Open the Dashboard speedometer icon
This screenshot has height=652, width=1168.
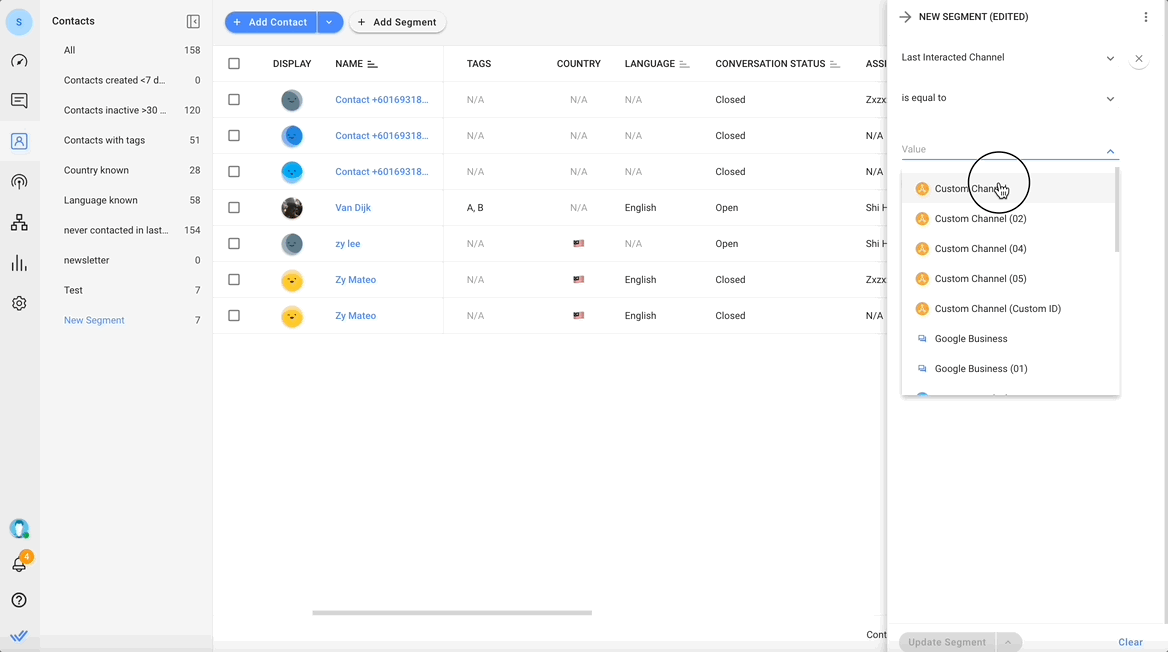[x=19, y=61]
